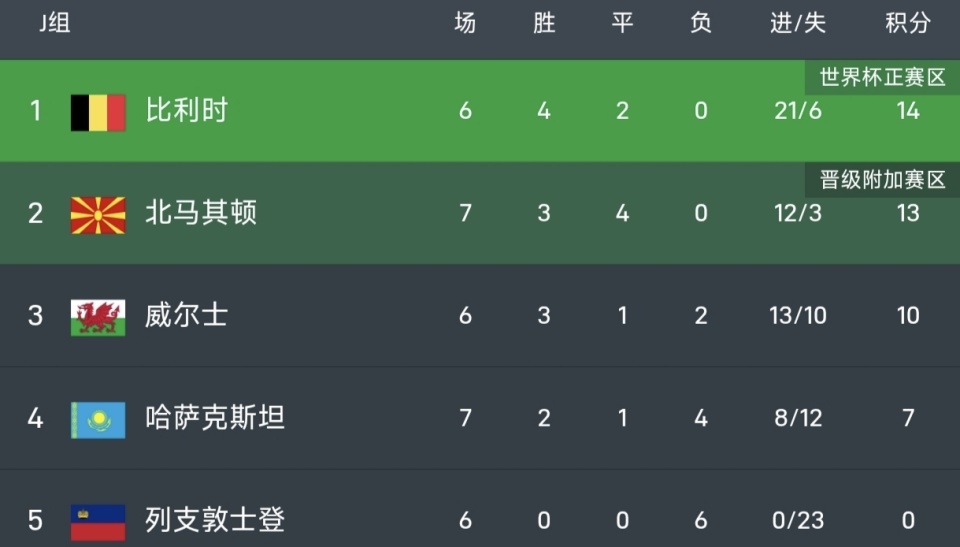Click the Liechtenstein flag icon
Screen dimensions: 960x547
click(97, 521)
